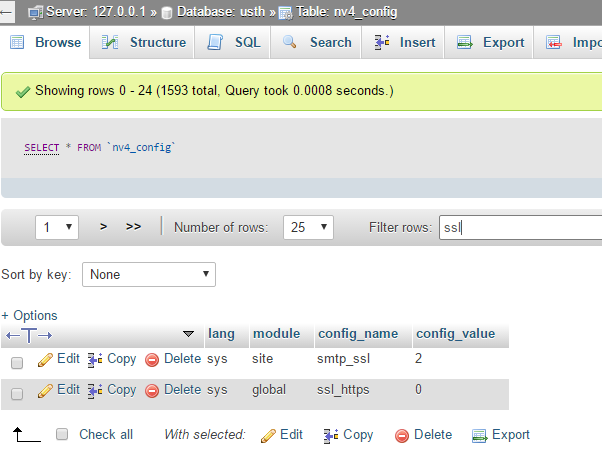The width and height of the screenshot is (602, 465).
Task: Jump to the last page with >>
Action: pos(133,227)
